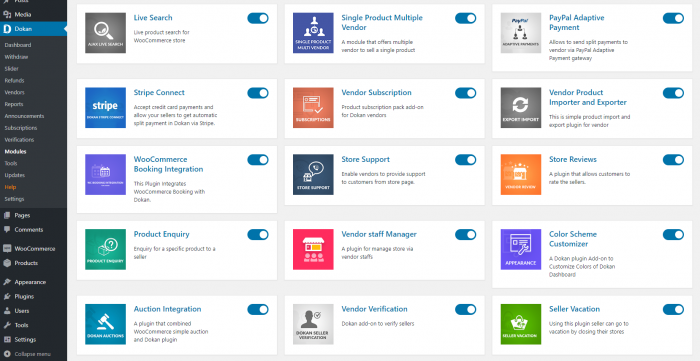The image size is (700, 361).
Task: Click the PayPal Adaptive Payments module icon
Action: coord(521,33)
